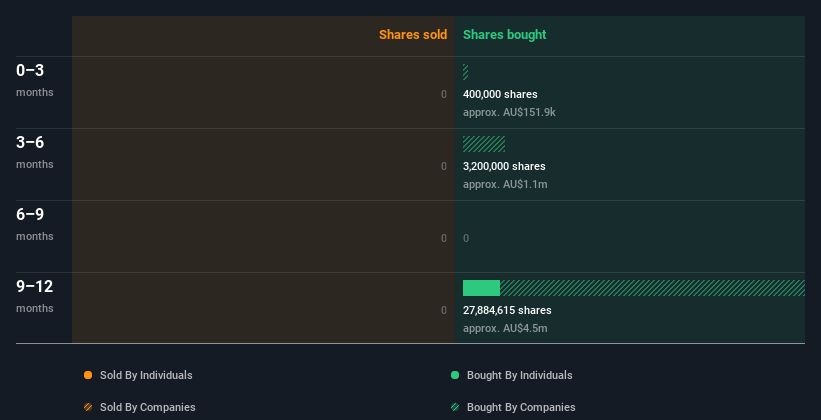The image size is (821, 420).
Task: Click the Shares sold column header
Action: coord(413,35)
